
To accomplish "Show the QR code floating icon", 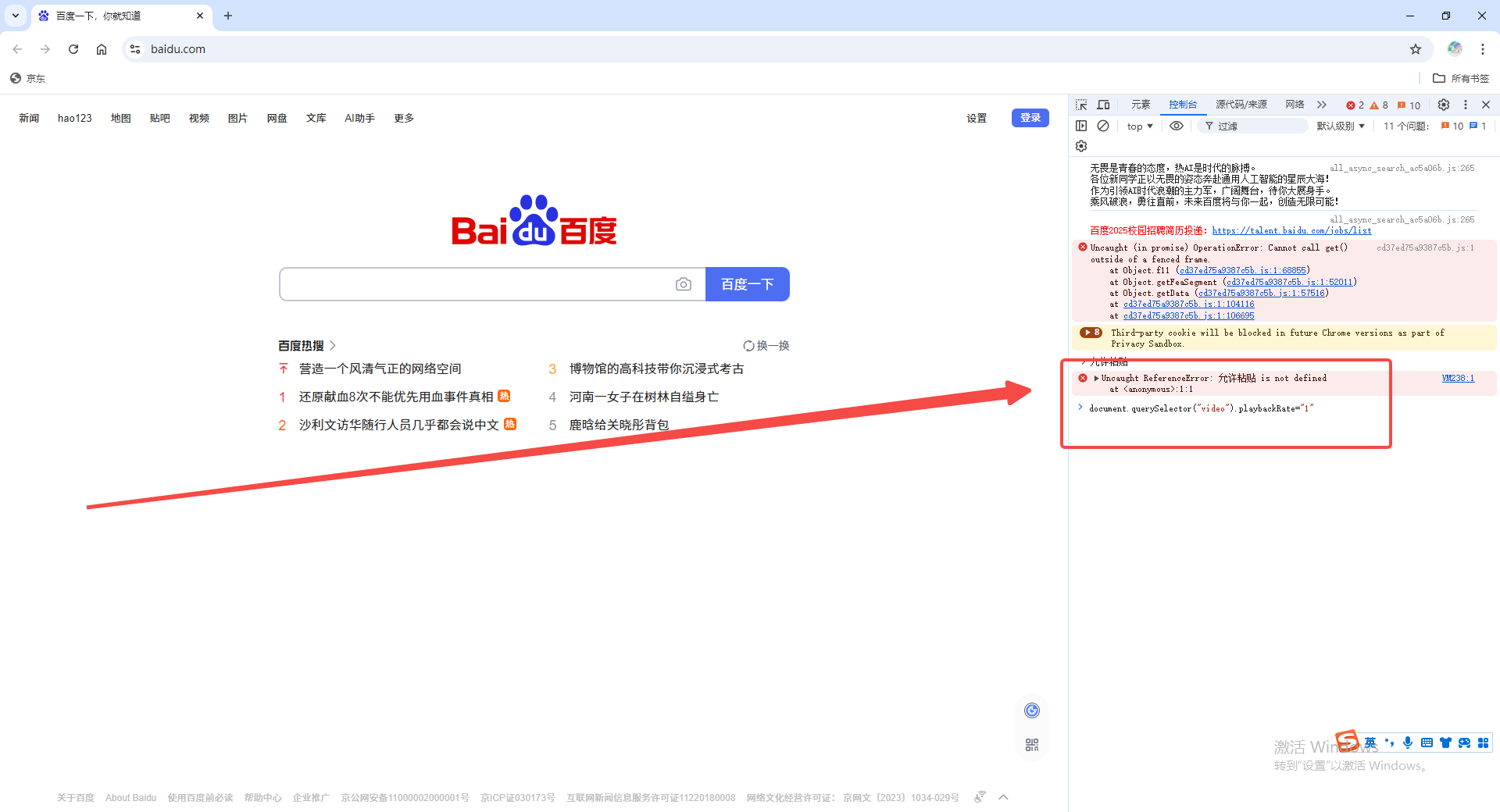I will (x=1032, y=745).
